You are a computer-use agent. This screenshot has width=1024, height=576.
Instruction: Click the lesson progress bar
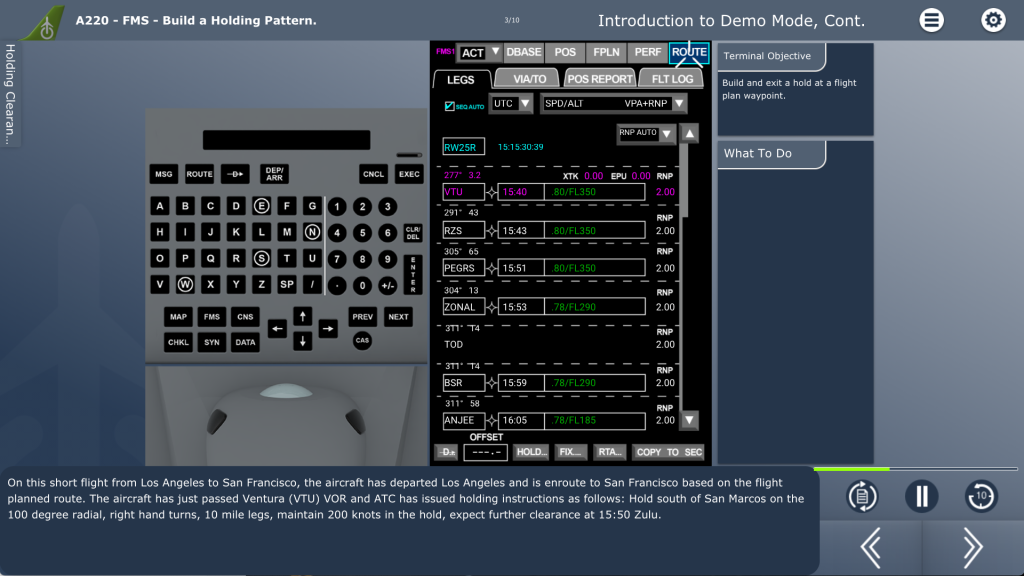pos(916,469)
